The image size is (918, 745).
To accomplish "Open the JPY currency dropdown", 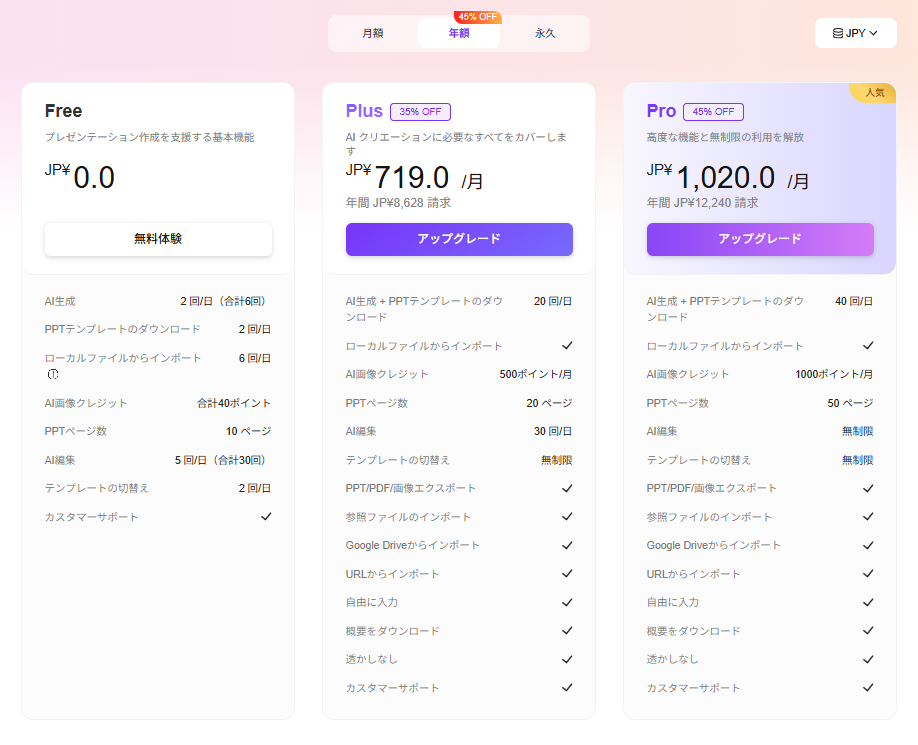I will tap(855, 33).
